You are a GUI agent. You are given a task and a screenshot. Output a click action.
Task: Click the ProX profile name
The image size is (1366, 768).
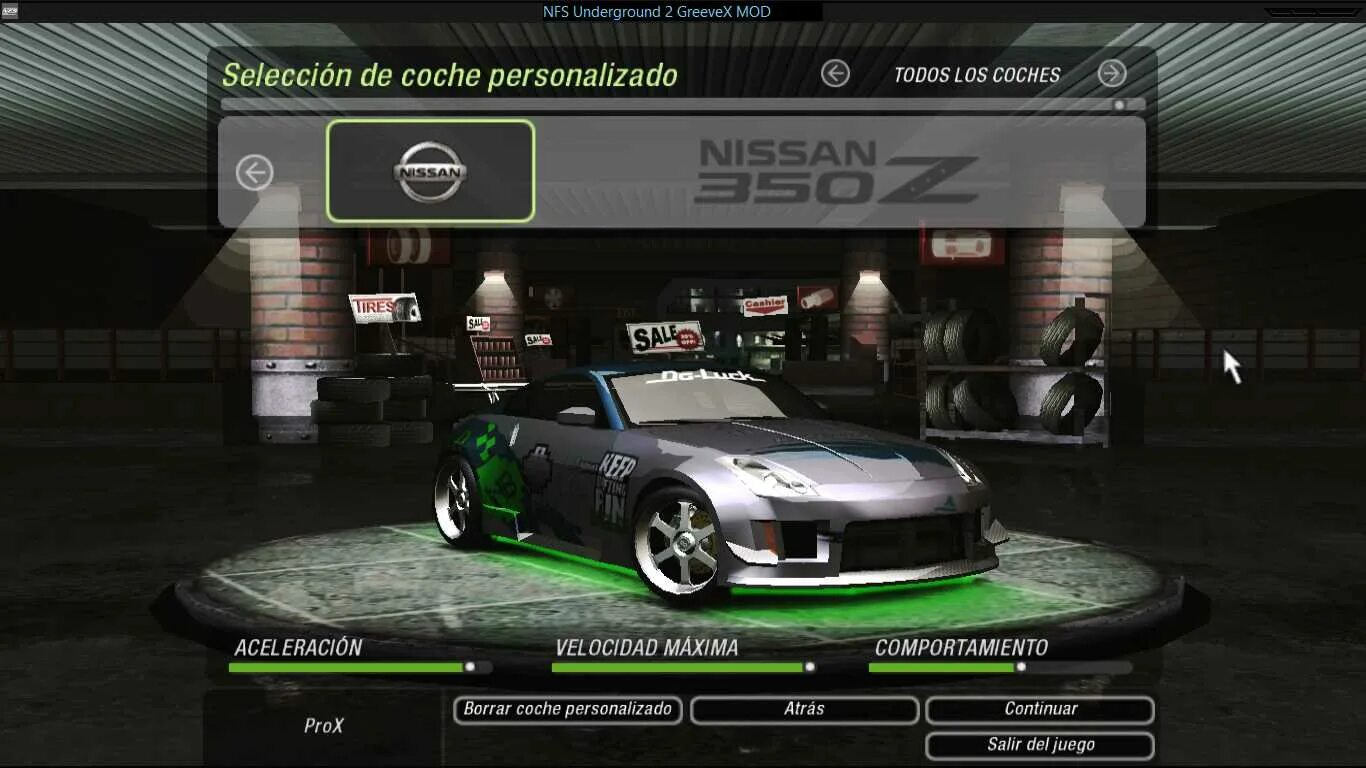324,726
